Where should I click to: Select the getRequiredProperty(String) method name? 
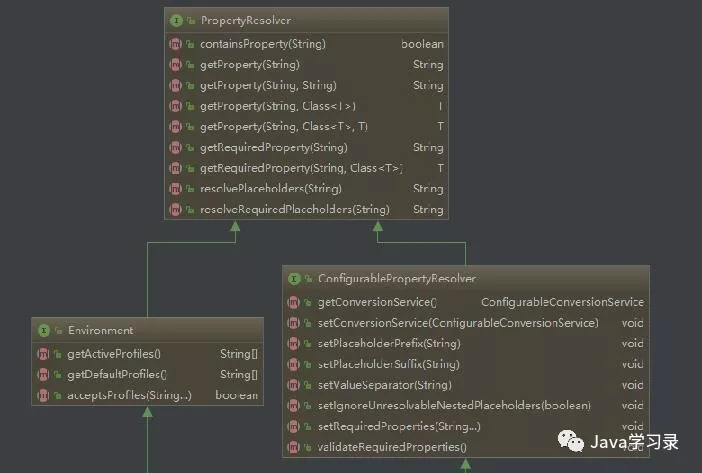274,148
